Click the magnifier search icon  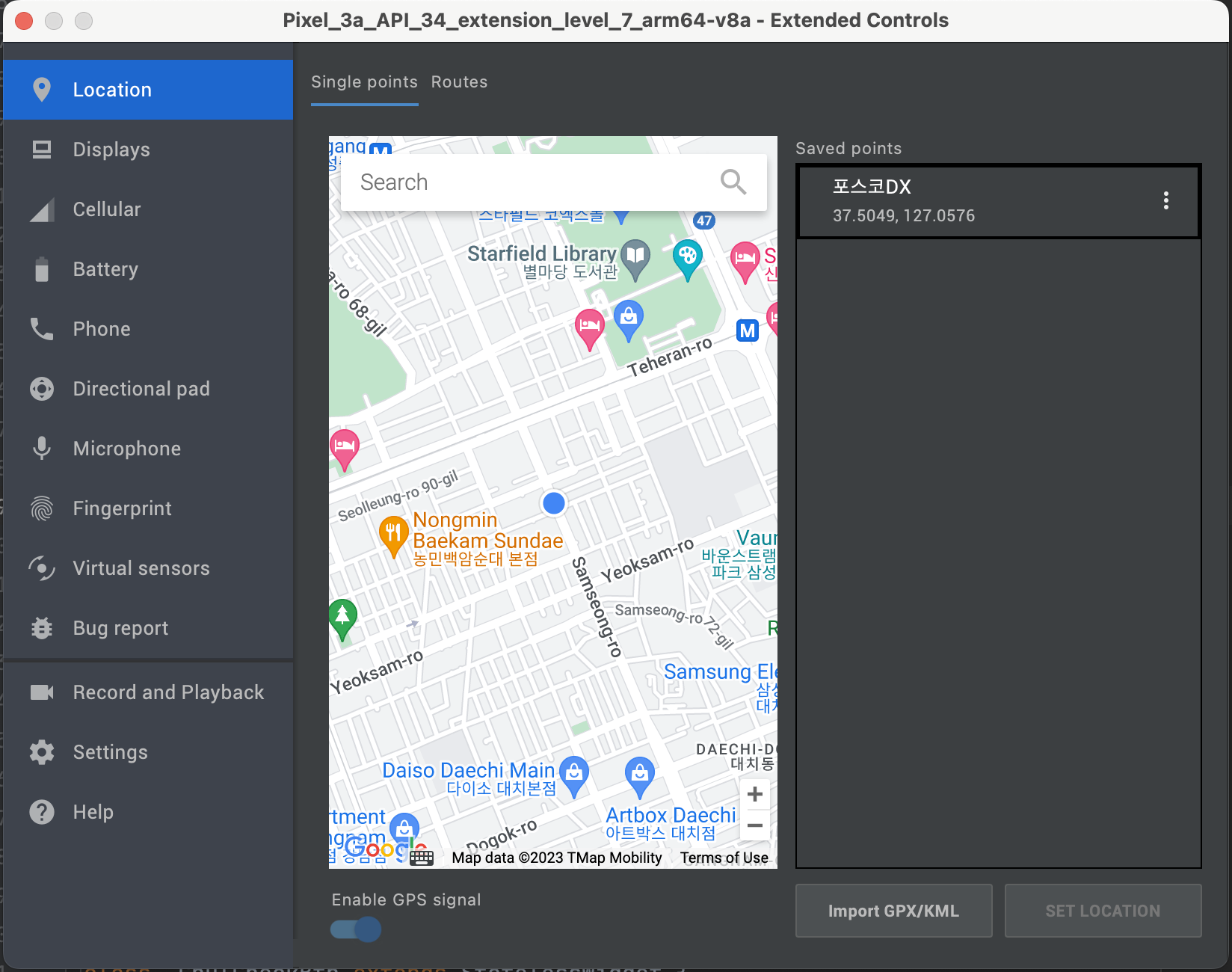click(733, 182)
